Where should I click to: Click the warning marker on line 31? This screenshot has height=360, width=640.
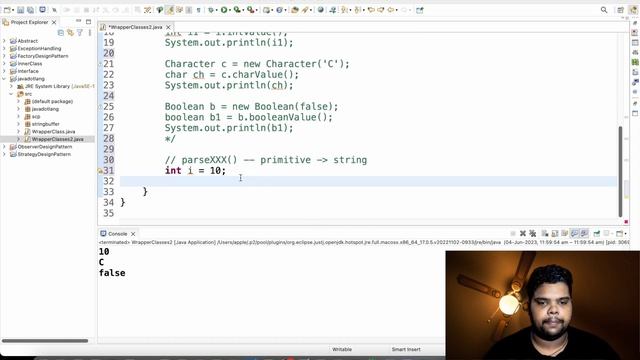pyautogui.click(x=100, y=171)
